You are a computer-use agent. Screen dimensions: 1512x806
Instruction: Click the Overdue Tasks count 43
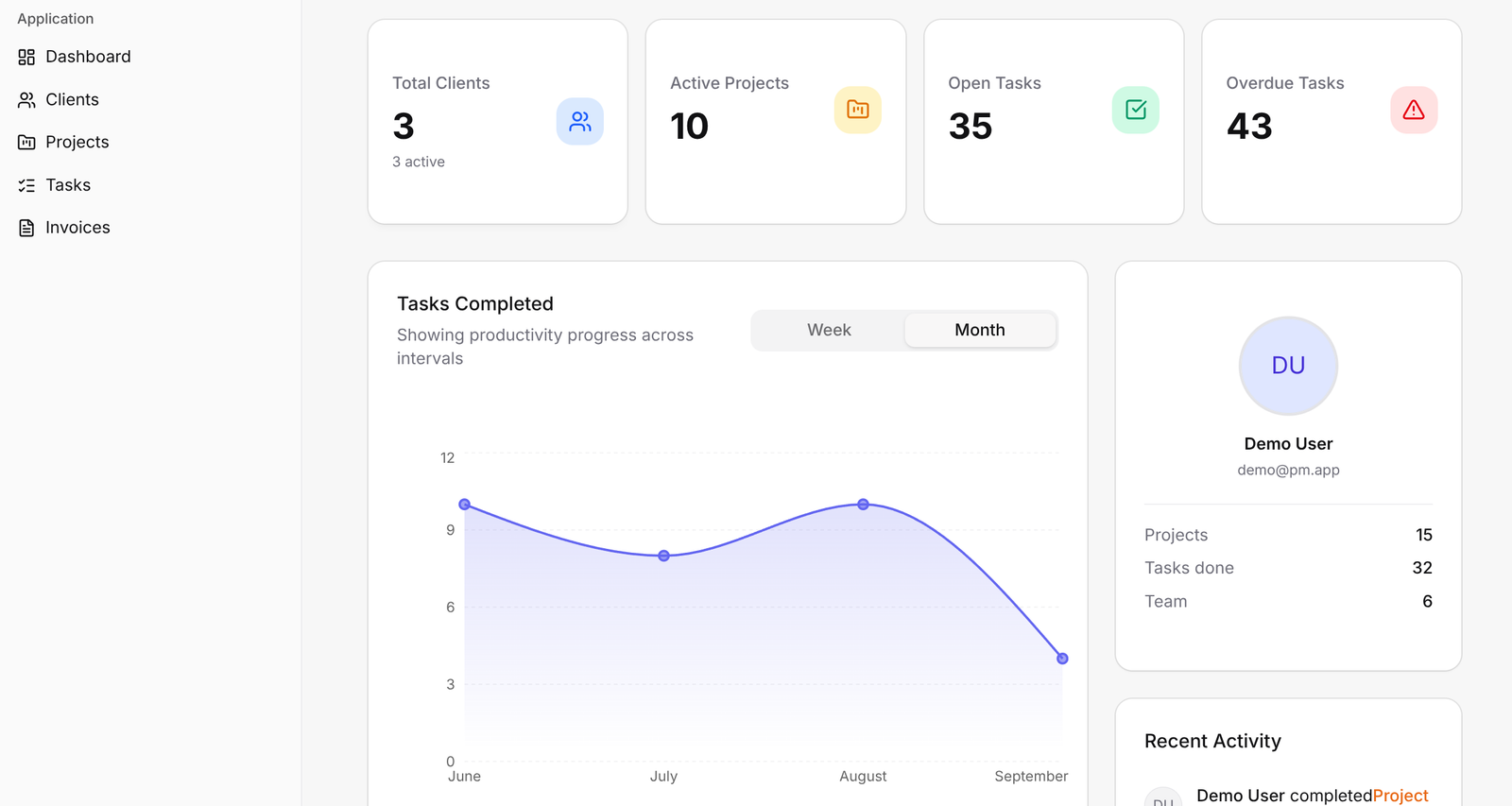[1249, 126]
